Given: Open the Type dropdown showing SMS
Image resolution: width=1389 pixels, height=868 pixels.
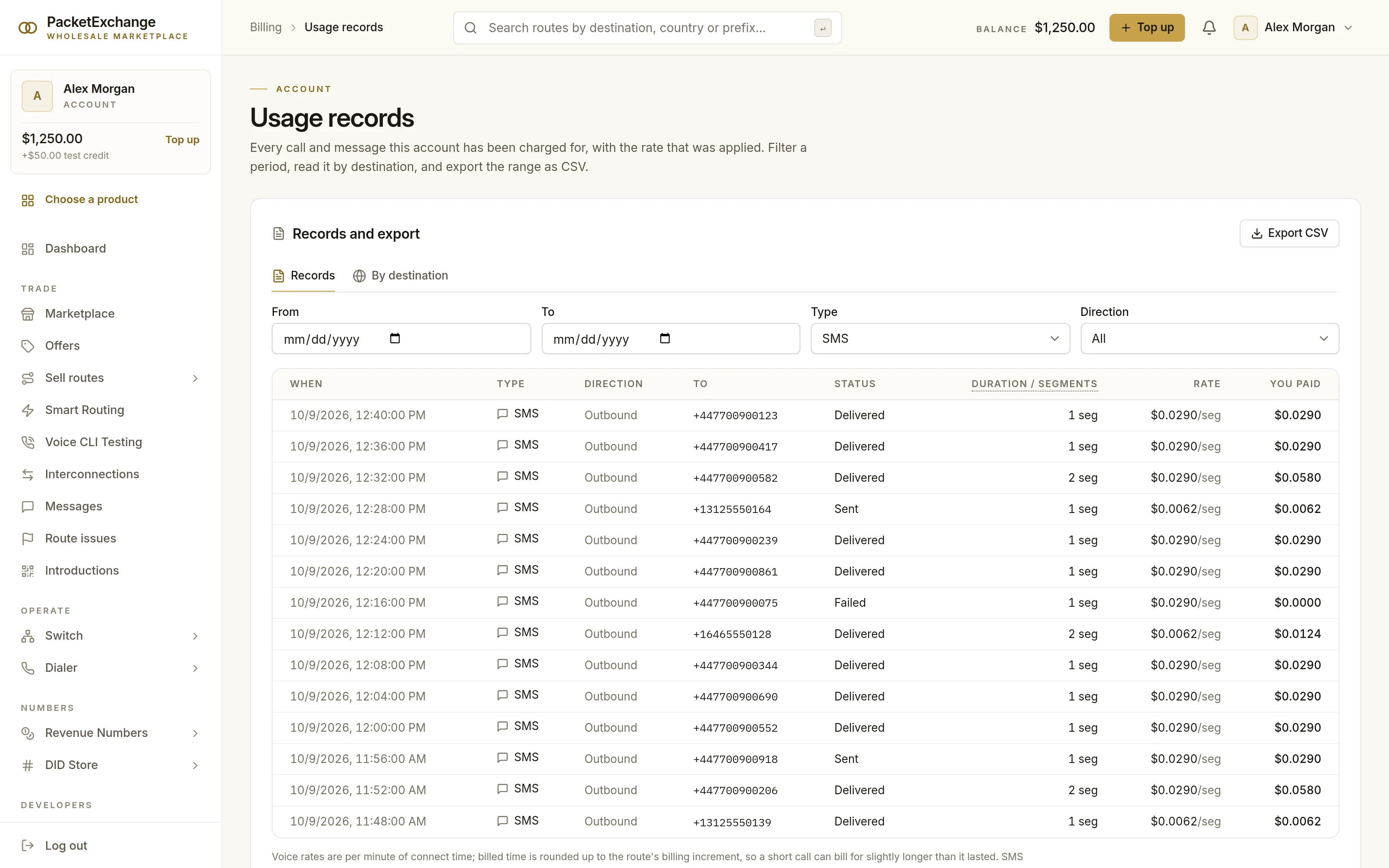Looking at the screenshot, I should pos(940,339).
